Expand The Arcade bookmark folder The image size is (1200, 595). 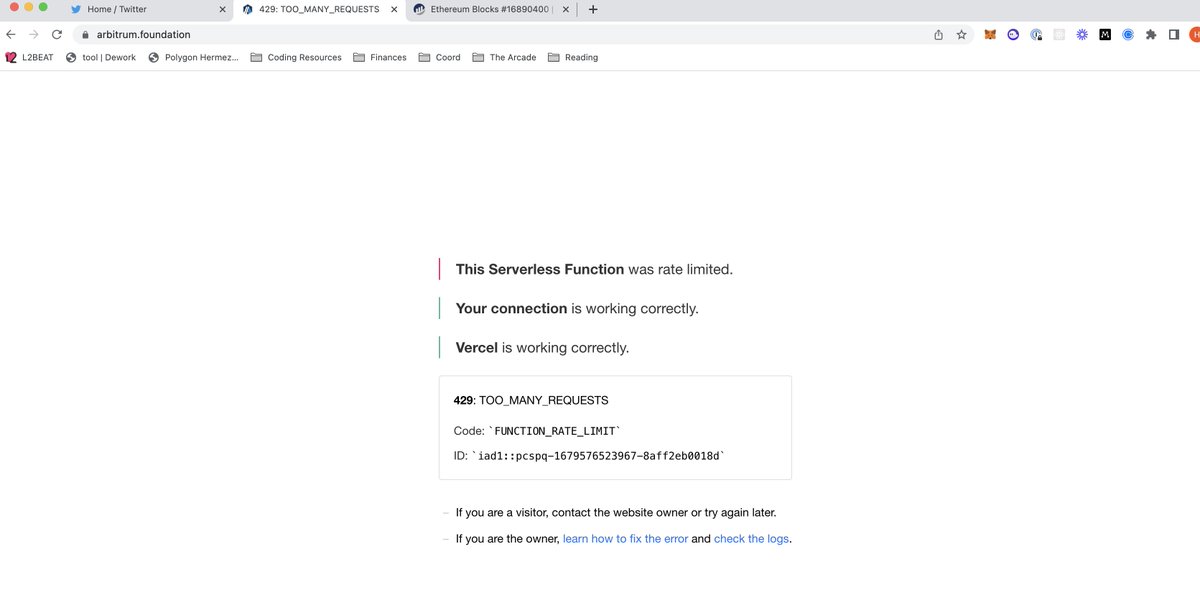click(504, 57)
